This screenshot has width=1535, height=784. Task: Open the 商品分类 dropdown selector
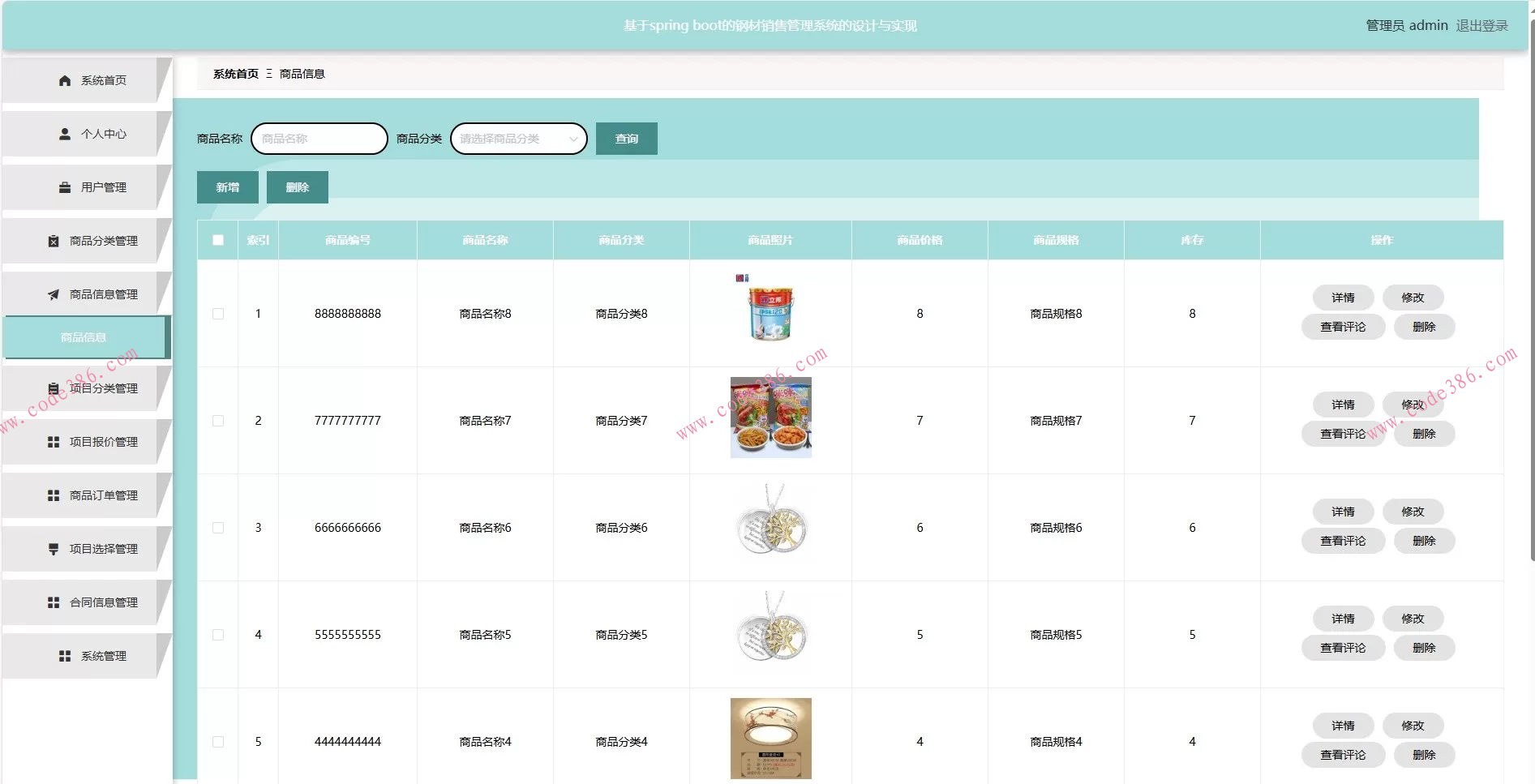click(x=519, y=139)
